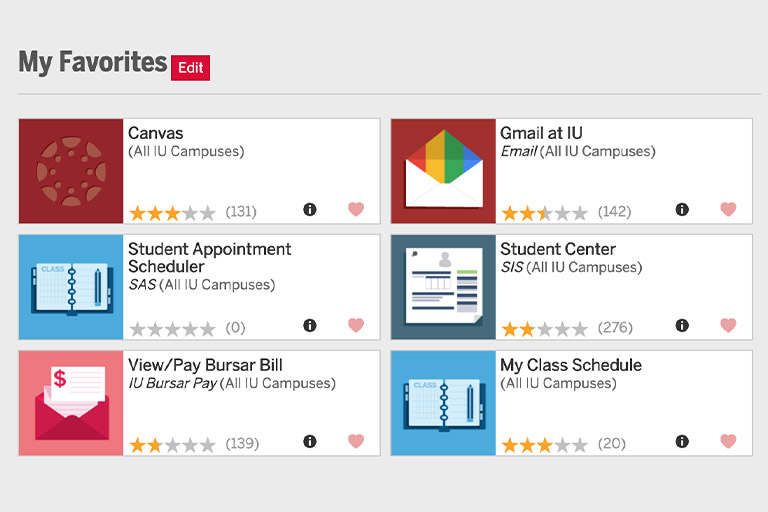Unfavorite Canvas with the heart icon
The height and width of the screenshot is (512, 768).
(x=356, y=209)
